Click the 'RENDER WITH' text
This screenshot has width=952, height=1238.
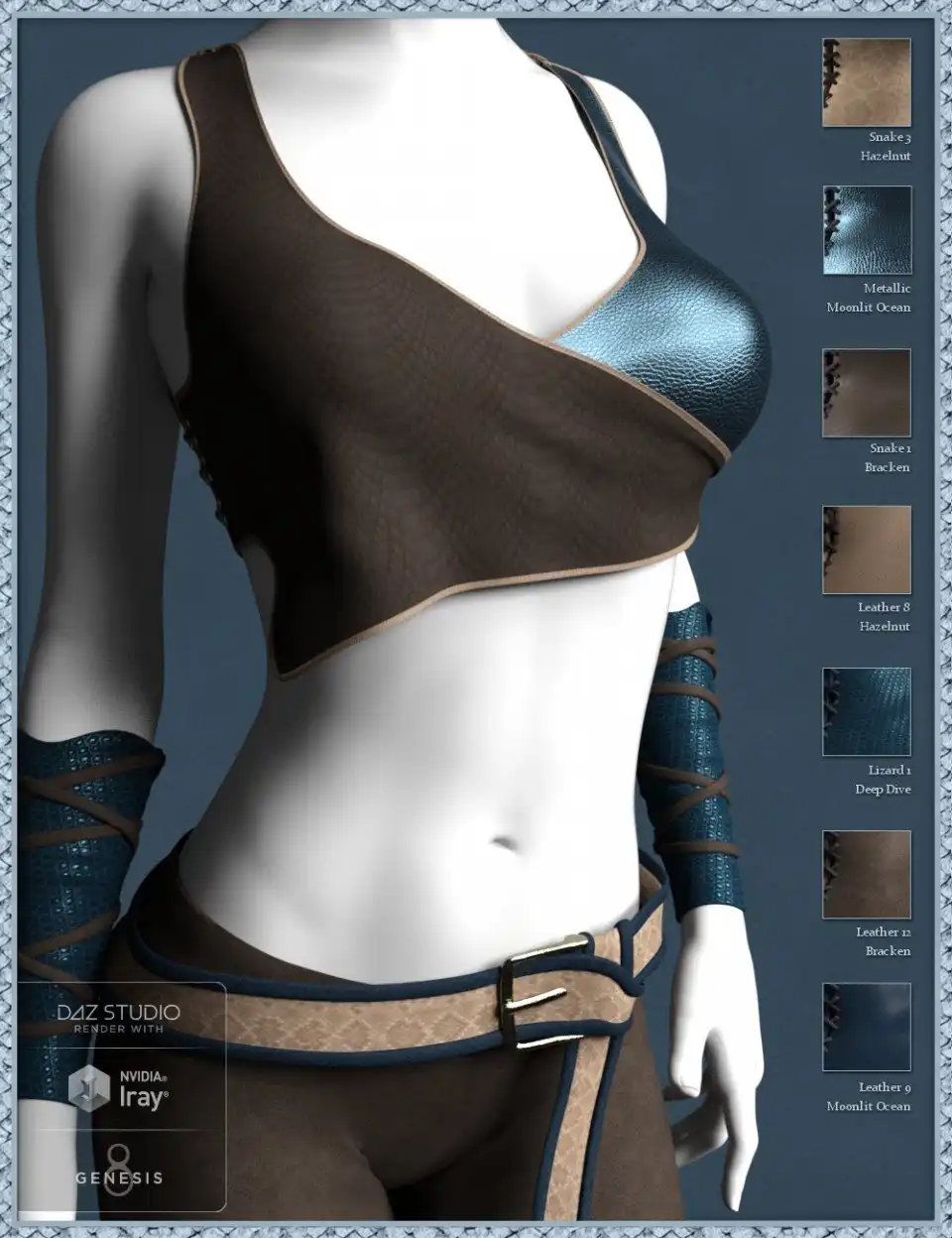click(x=118, y=1030)
